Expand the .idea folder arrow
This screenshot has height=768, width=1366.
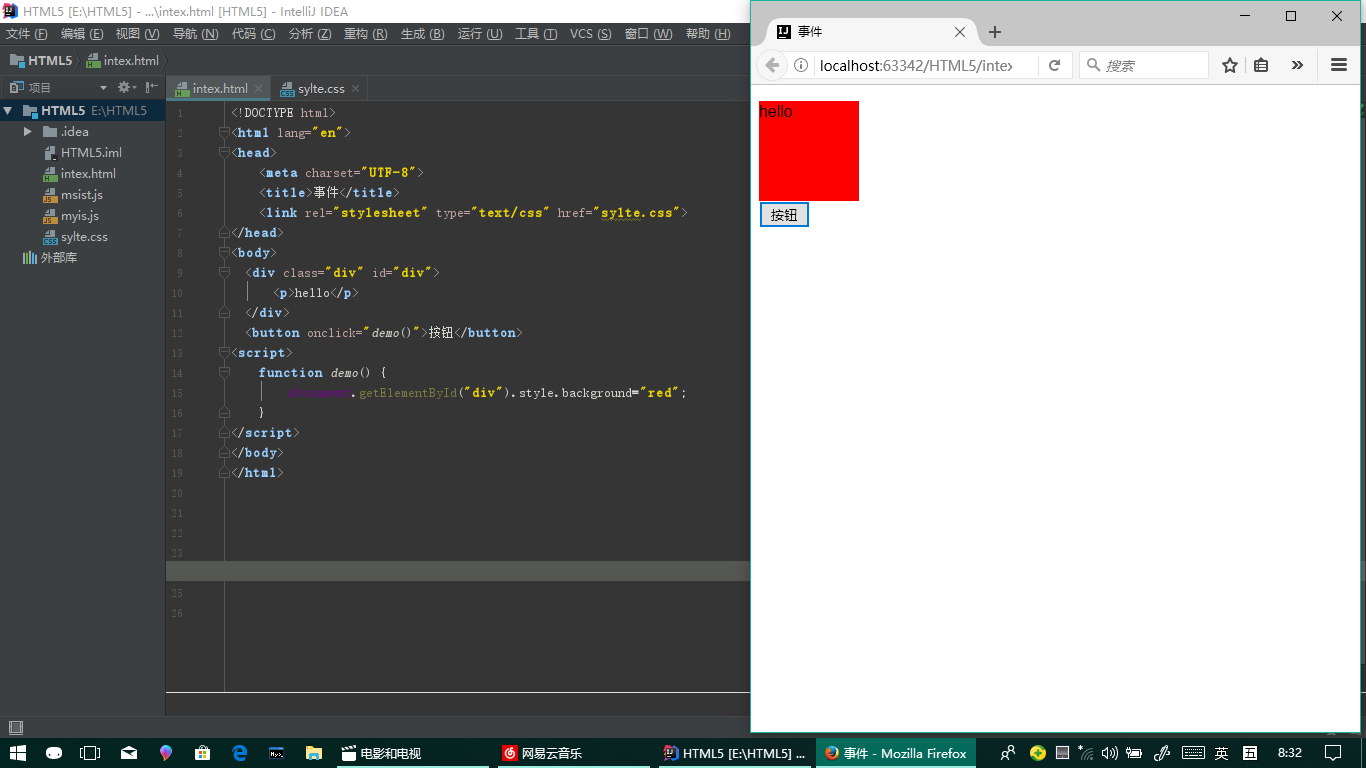28,132
